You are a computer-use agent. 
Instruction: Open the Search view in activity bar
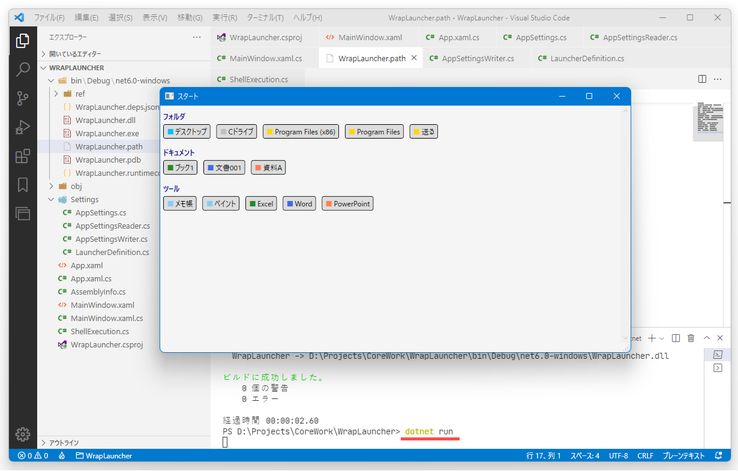(x=22, y=70)
